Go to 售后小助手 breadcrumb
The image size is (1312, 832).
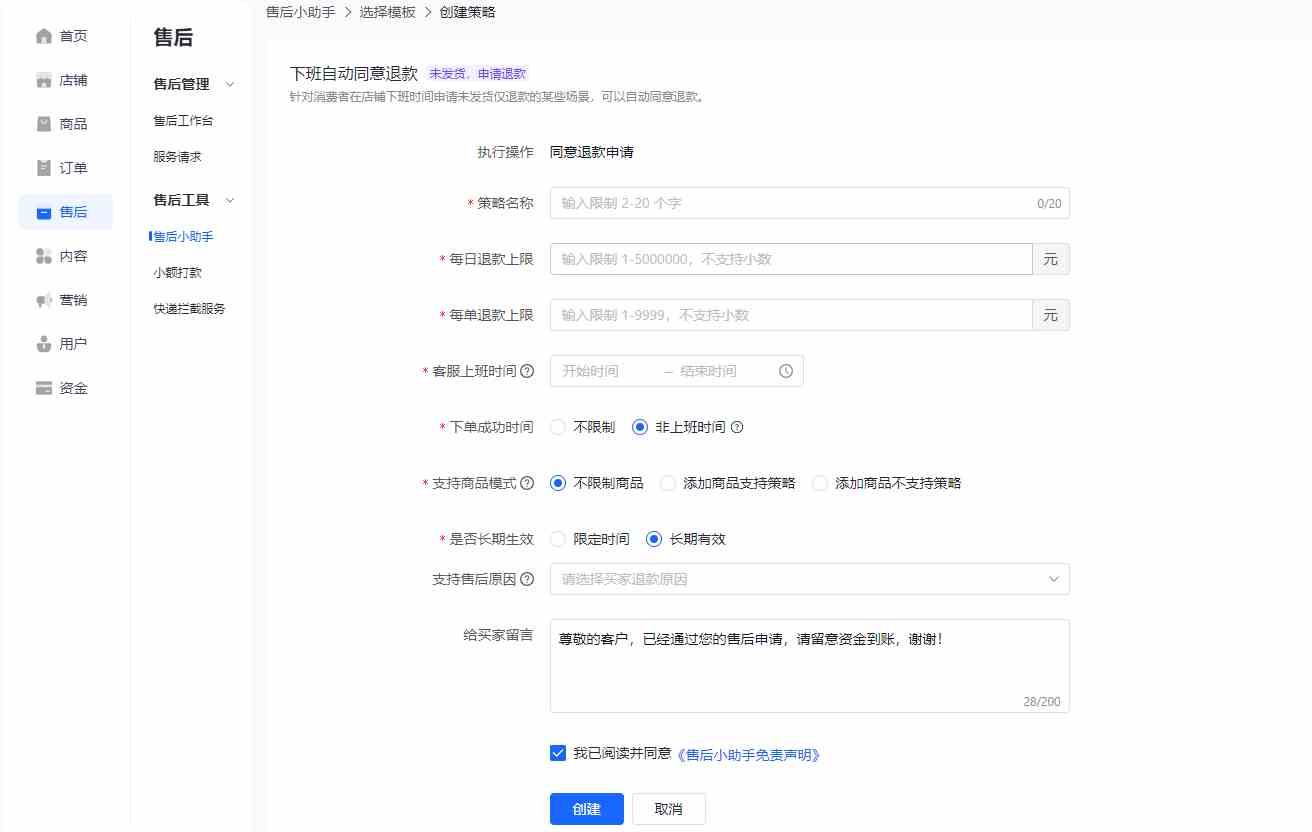tap(300, 12)
